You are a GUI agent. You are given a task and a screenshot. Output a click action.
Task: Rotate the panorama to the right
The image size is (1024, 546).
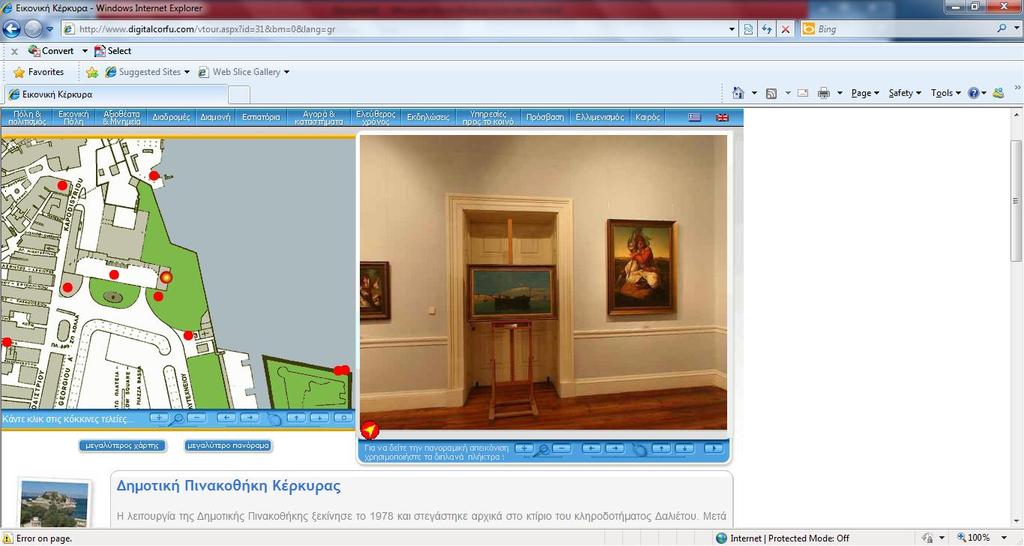615,449
